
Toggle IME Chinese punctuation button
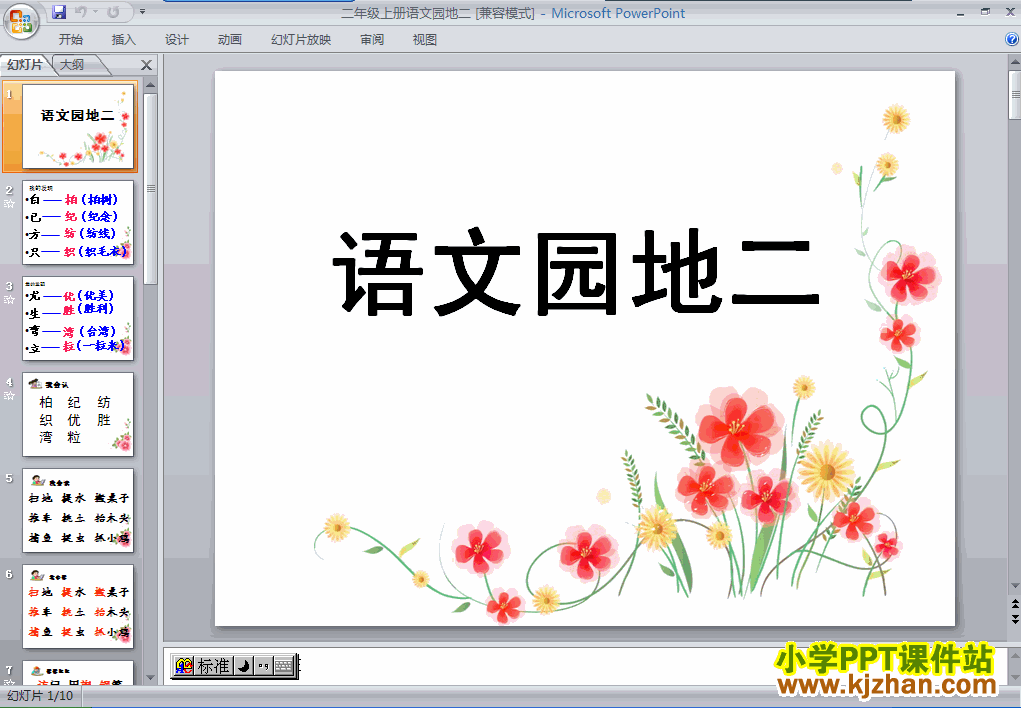[263, 666]
